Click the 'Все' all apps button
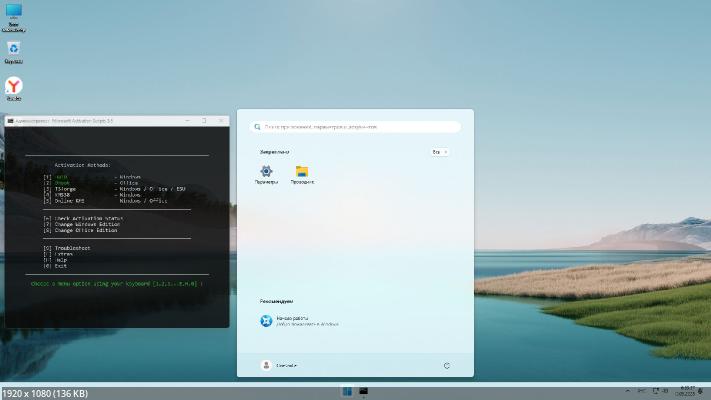 tap(439, 152)
